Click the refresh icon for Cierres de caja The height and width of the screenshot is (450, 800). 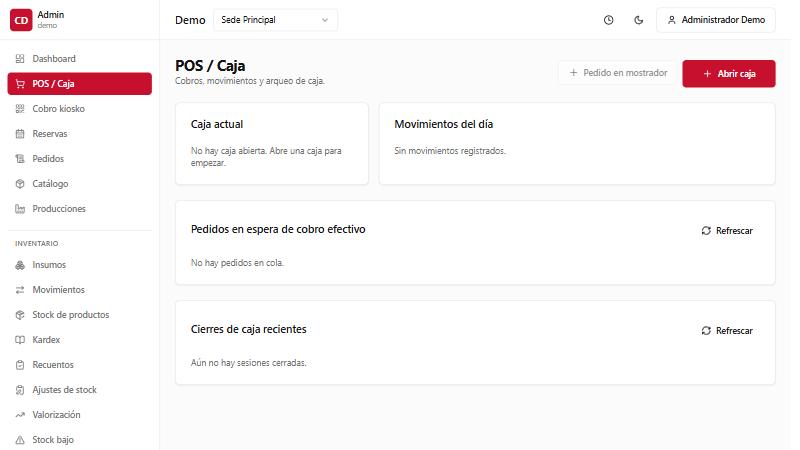(706, 331)
